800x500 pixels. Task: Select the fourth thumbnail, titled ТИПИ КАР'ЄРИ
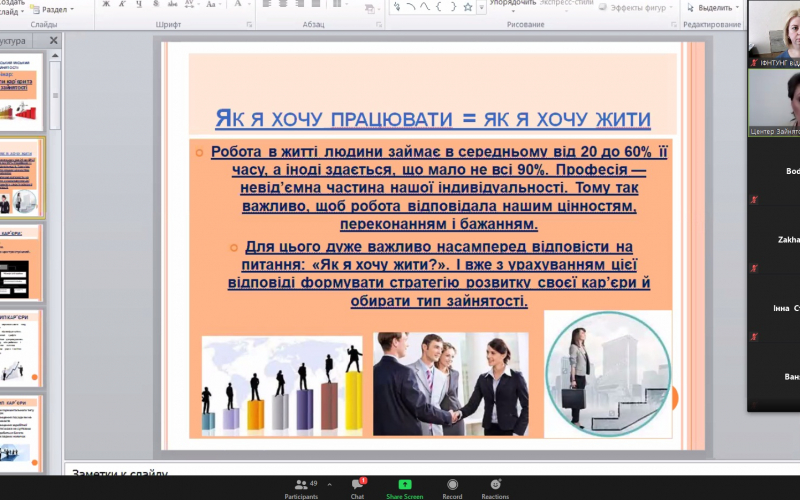(x=20, y=348)
